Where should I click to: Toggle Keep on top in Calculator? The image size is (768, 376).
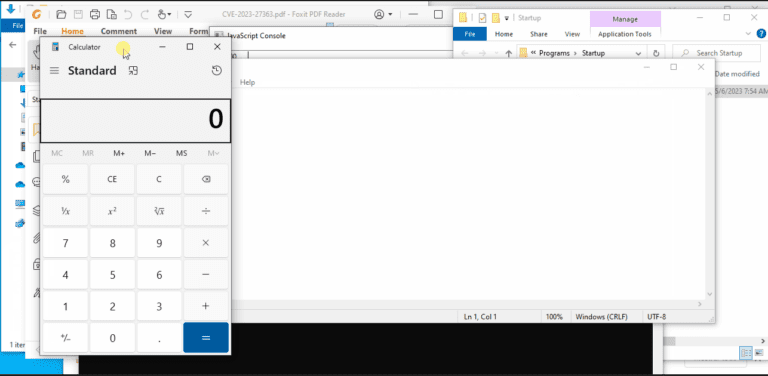[133, 70]
